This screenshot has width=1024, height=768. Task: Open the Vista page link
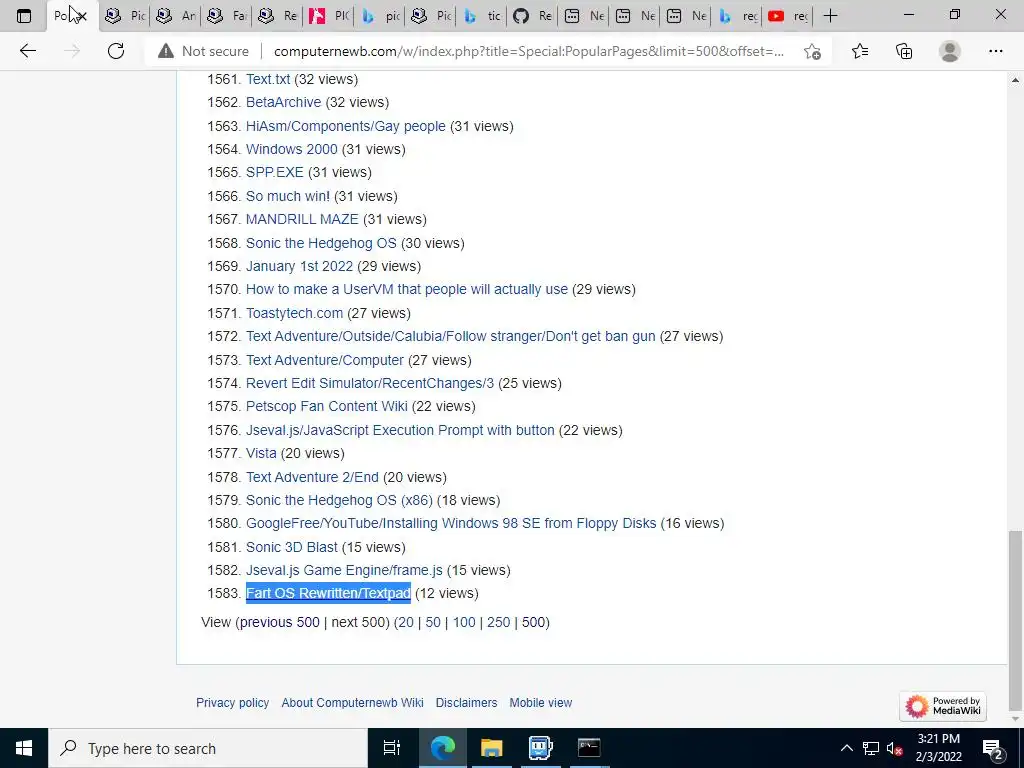click(x=261, y=453)
